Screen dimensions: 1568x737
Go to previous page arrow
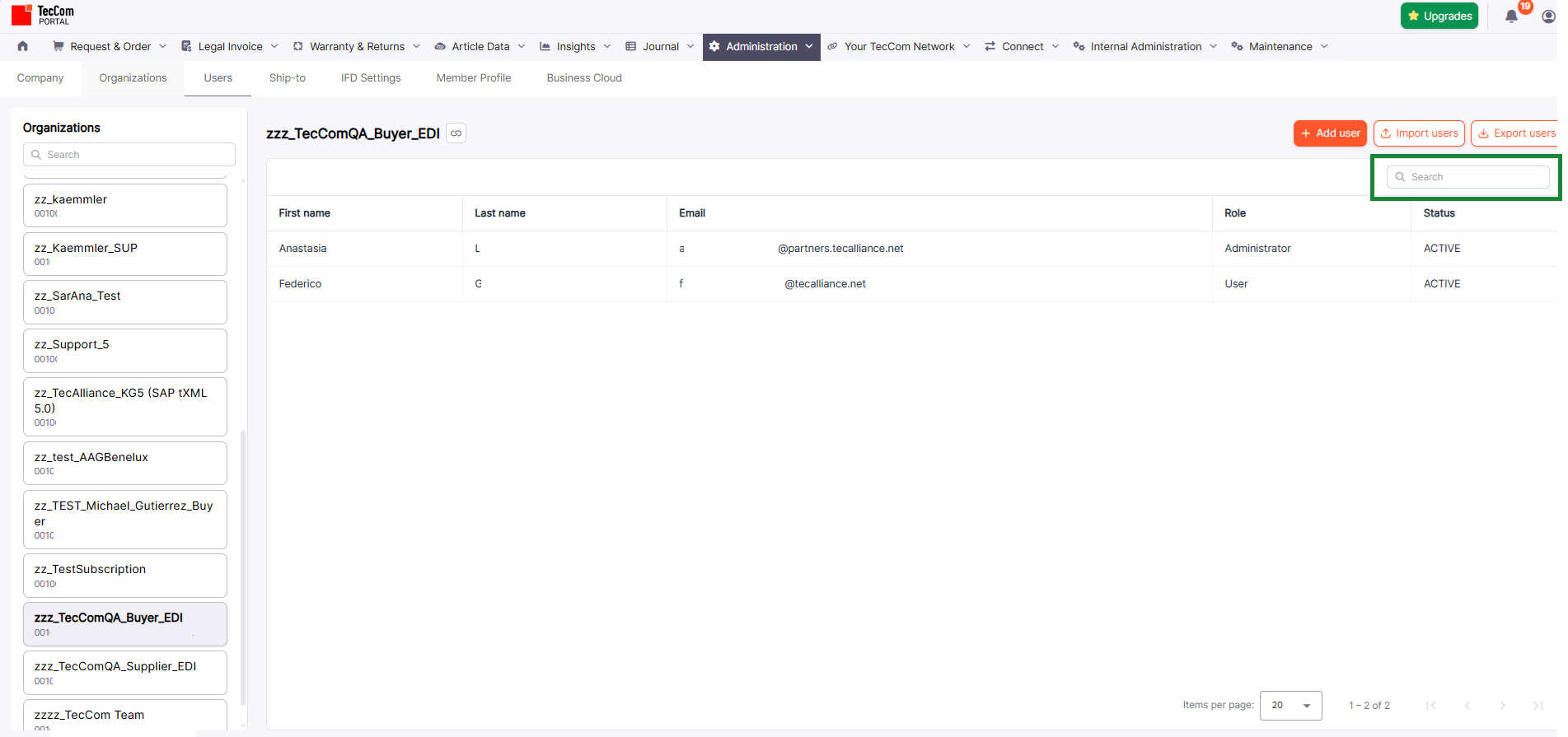coord(1467,706)
